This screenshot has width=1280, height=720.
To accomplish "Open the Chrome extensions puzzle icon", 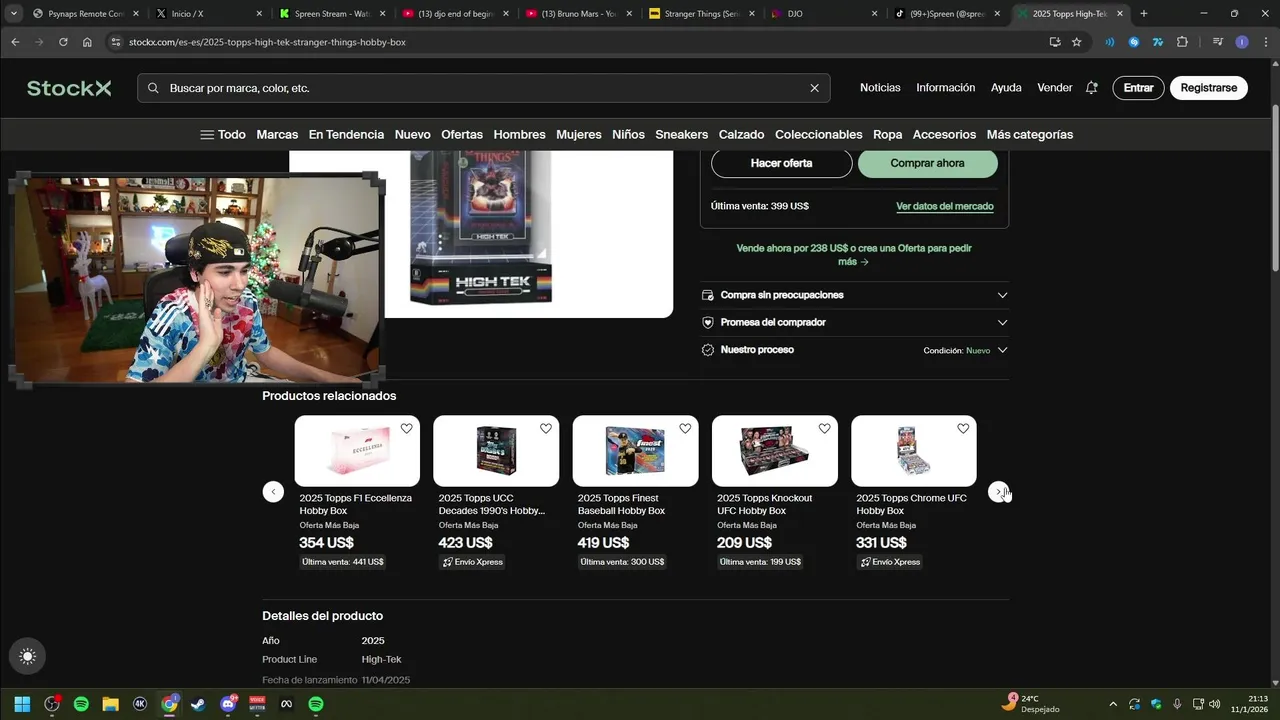I will (1182, 42).
